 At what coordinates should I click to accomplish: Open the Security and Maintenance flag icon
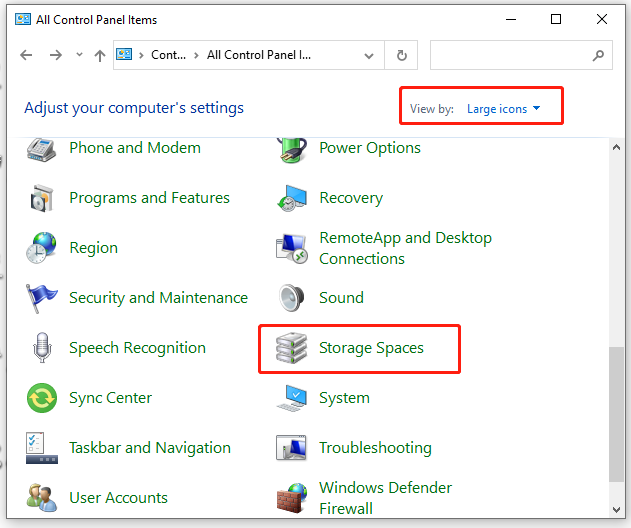pyautogui.click(x=41, y=298)
